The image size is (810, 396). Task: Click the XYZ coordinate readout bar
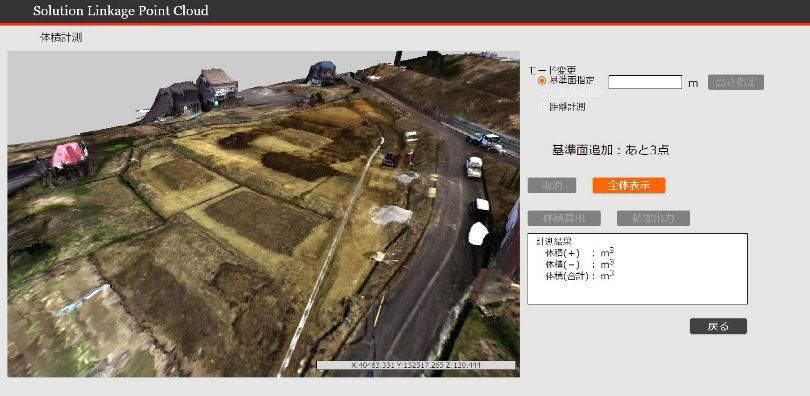(x=416, y=365)
